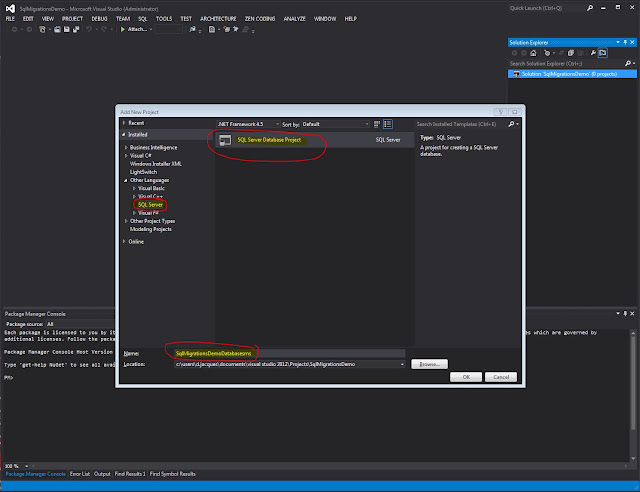Click the project Name input field
This screenshot has height=492, width=640.
pos(289,354)
